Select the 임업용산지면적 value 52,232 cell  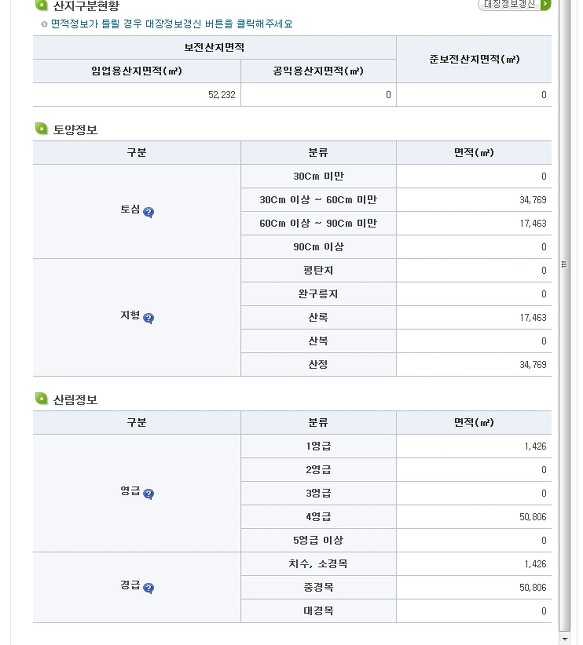click(137, 95)
